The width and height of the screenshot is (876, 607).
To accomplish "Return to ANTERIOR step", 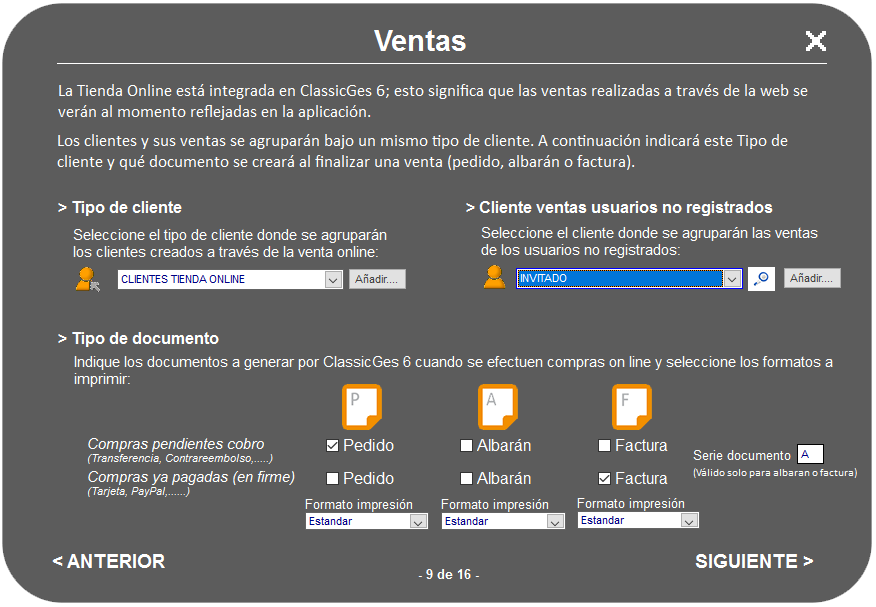I will (x=109, y=561).
